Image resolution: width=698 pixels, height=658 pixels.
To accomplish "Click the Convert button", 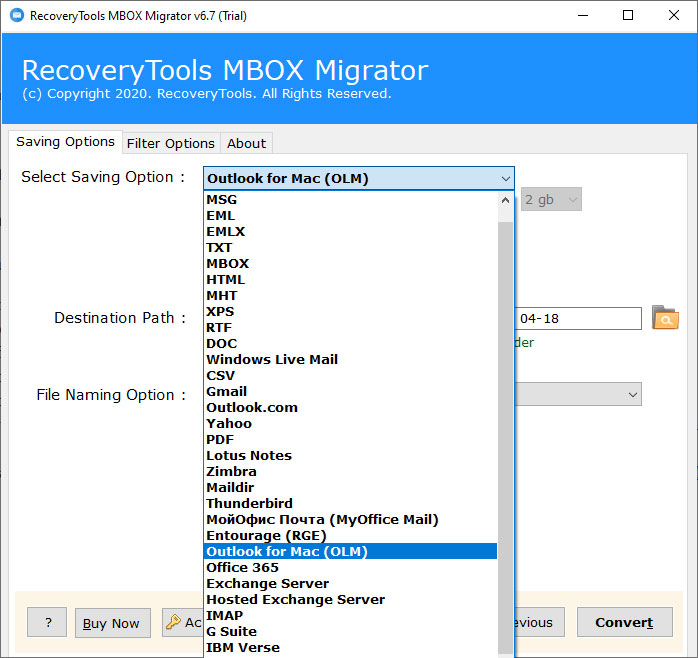I will pyautogui.click(x=624, y=622).
